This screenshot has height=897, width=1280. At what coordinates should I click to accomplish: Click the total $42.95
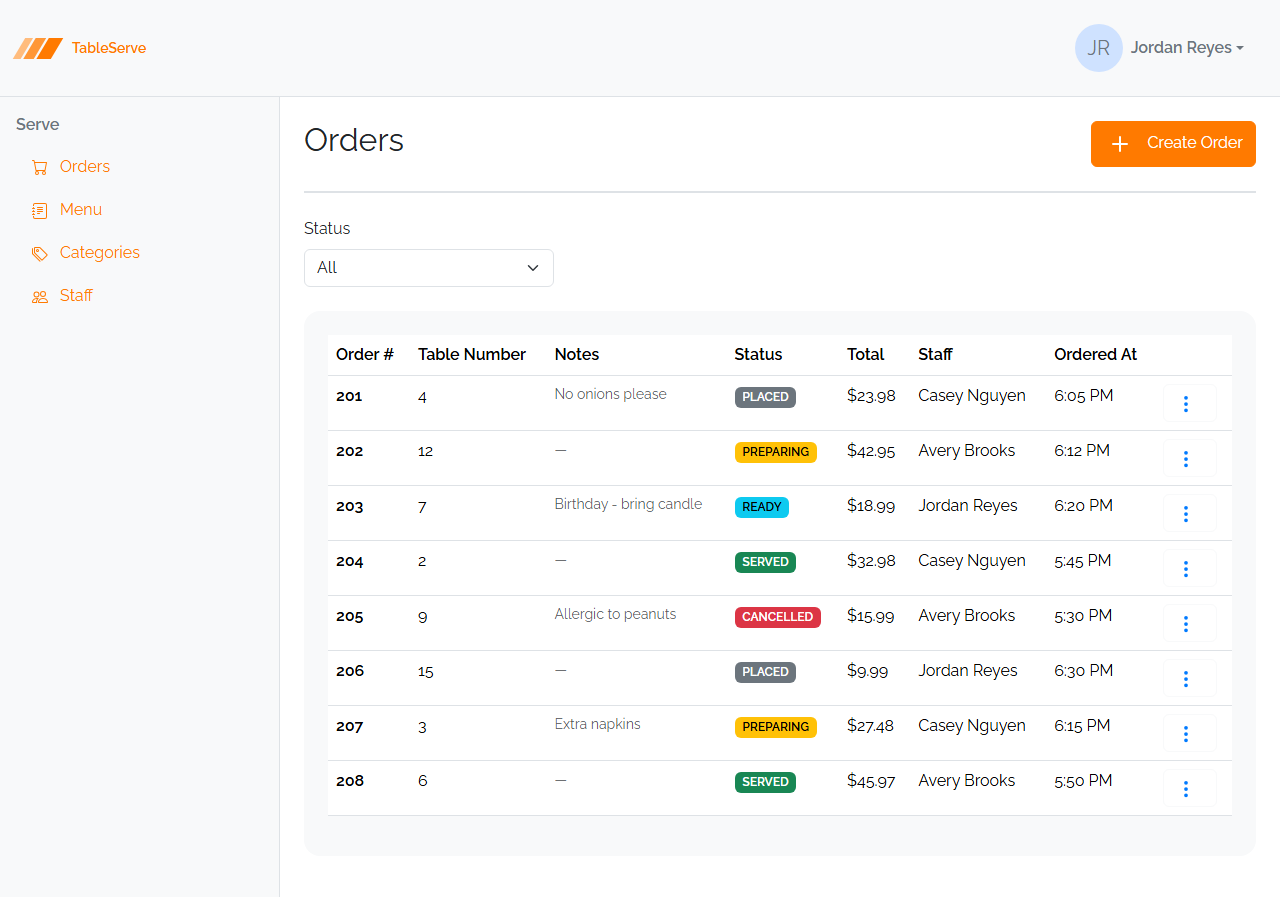point(871,451)
